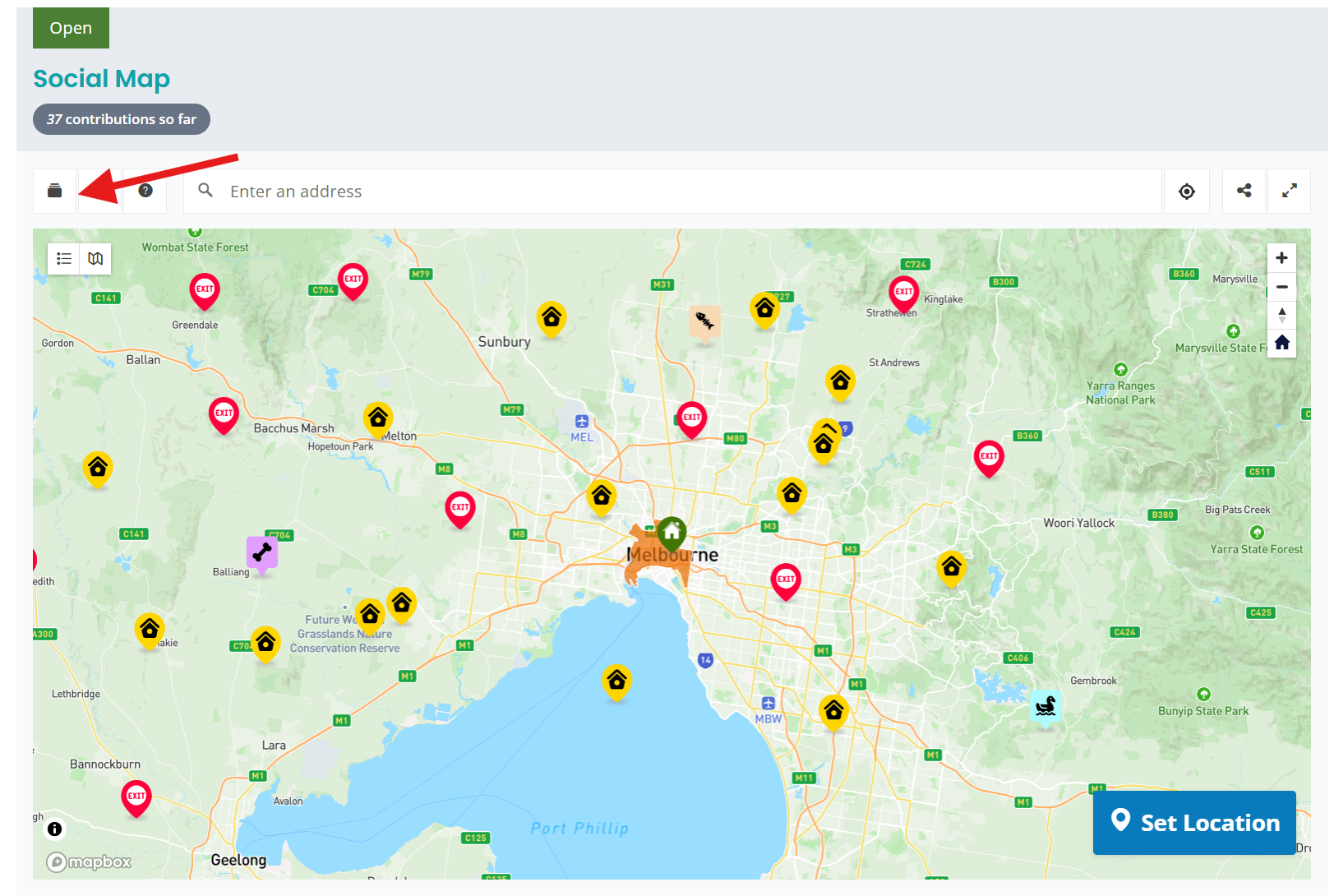Click the purple bone marker near Balliang

(262, 552)
